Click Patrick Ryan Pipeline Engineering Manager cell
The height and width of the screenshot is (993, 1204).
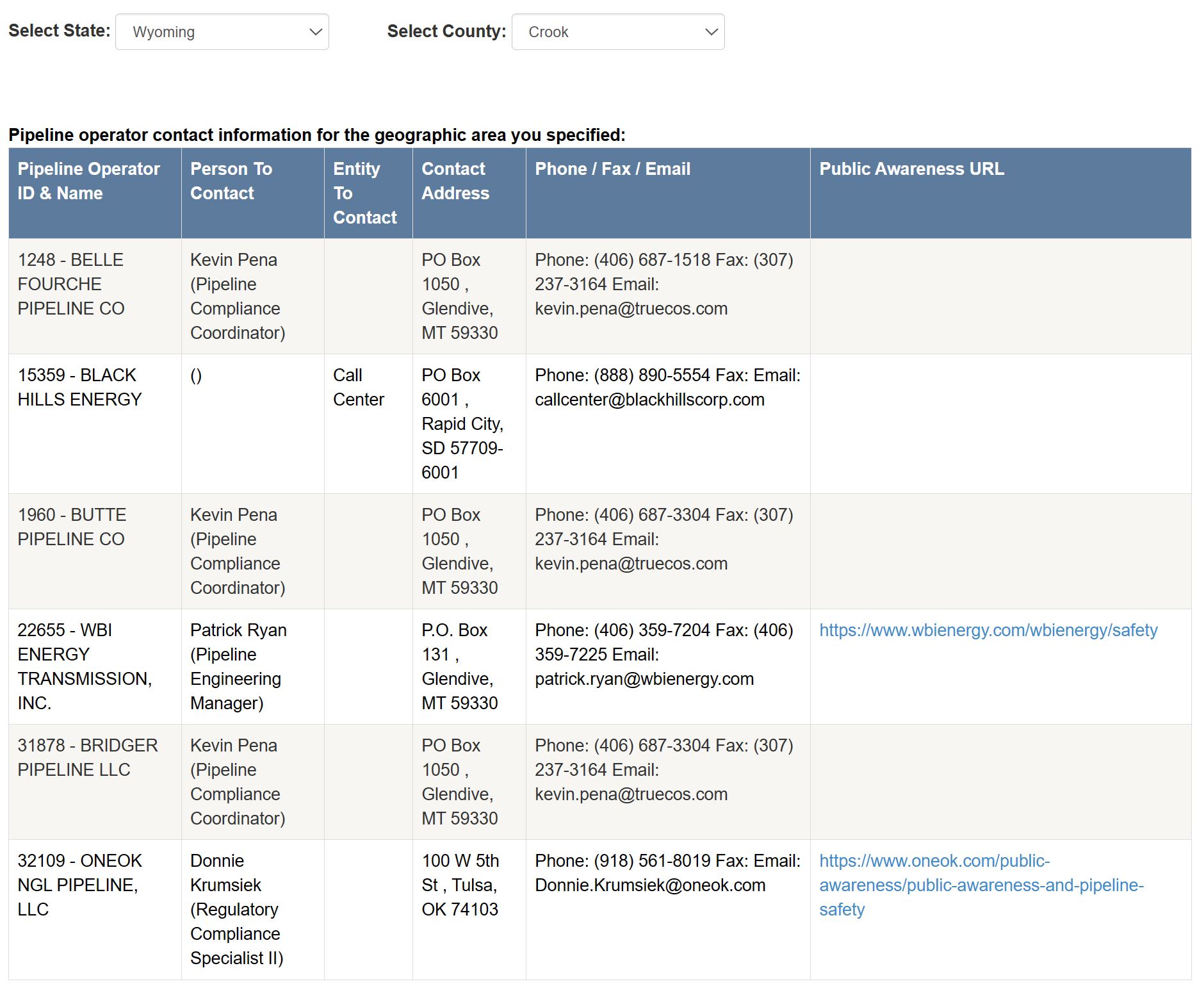(x=252, y=667)
